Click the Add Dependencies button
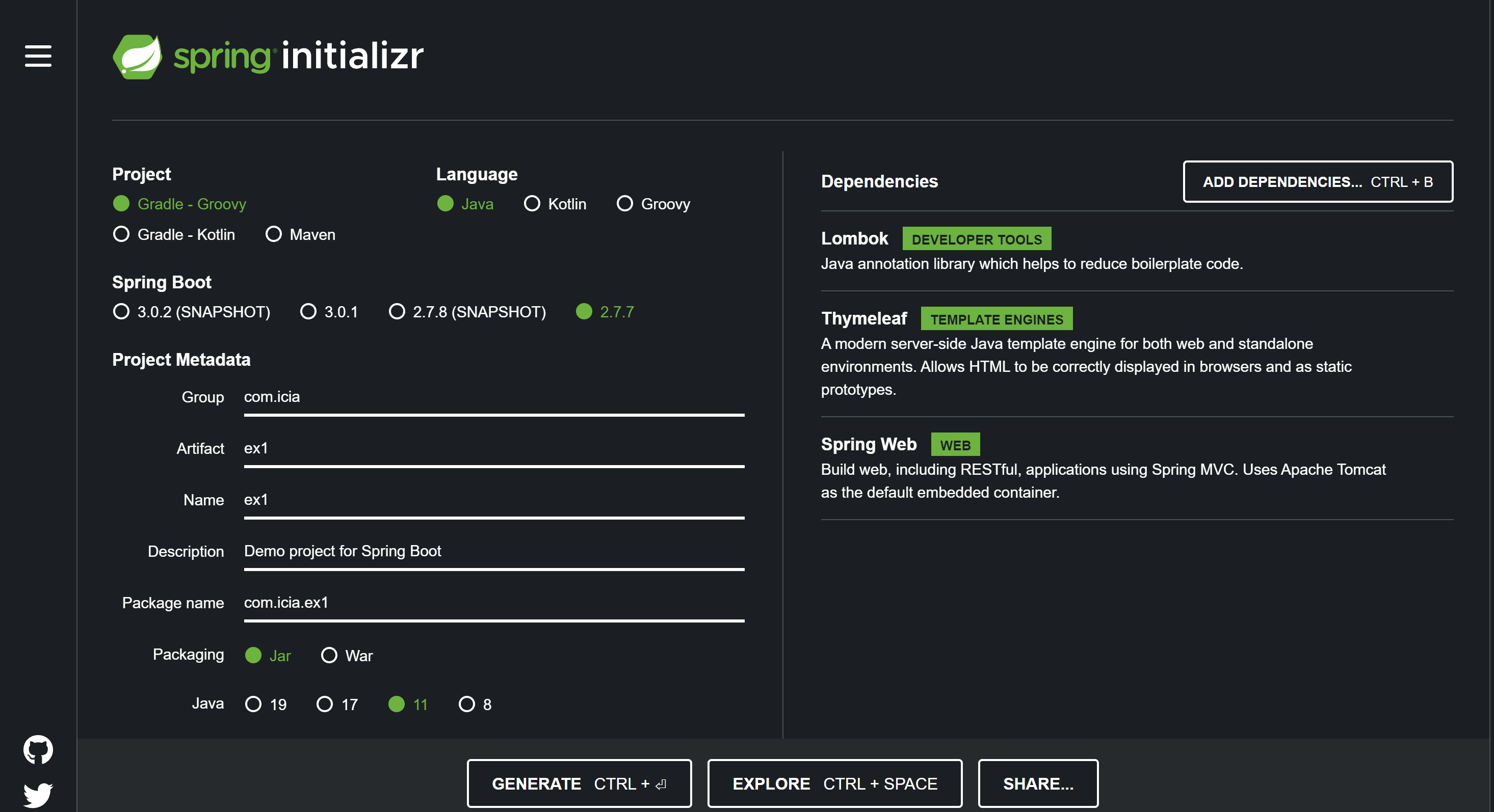Screen dimensions: 1494x812 click(x=1317, y=181)
